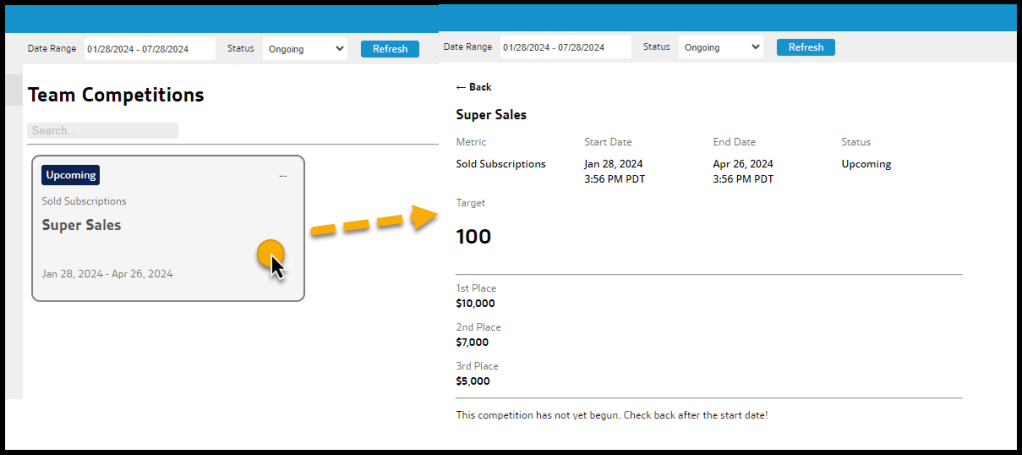This screenshot has width=1022, height=455.
Task: Open the ellipsis menu on Super Sales card
Action: tap(283, 176)
